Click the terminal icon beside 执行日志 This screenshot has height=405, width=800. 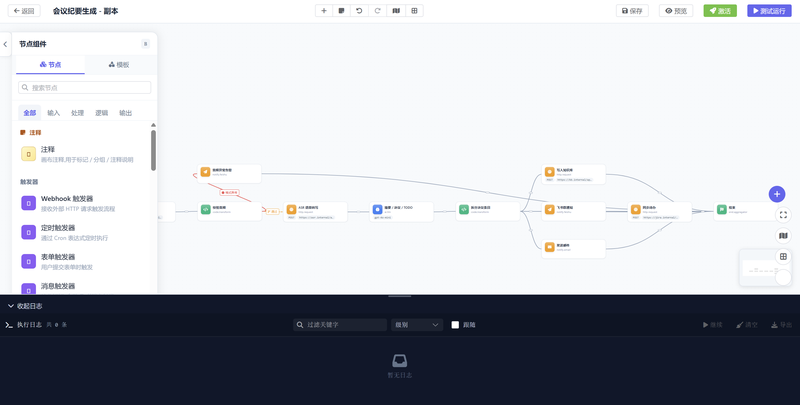coord(9,325)
